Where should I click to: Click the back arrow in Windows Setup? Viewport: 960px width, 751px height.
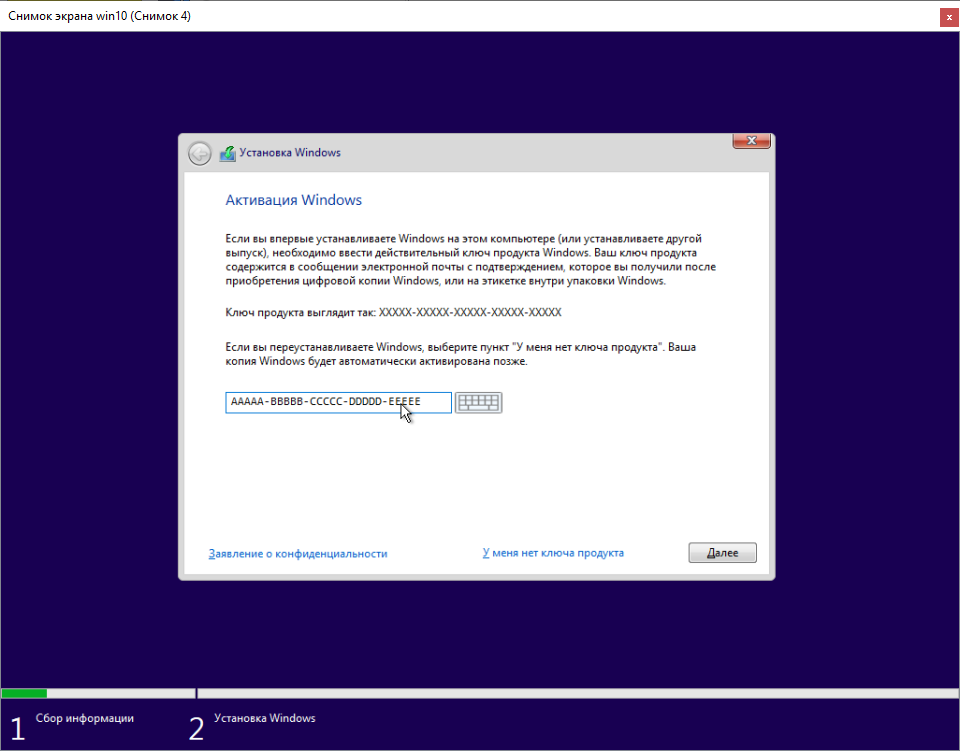(200, 153)
